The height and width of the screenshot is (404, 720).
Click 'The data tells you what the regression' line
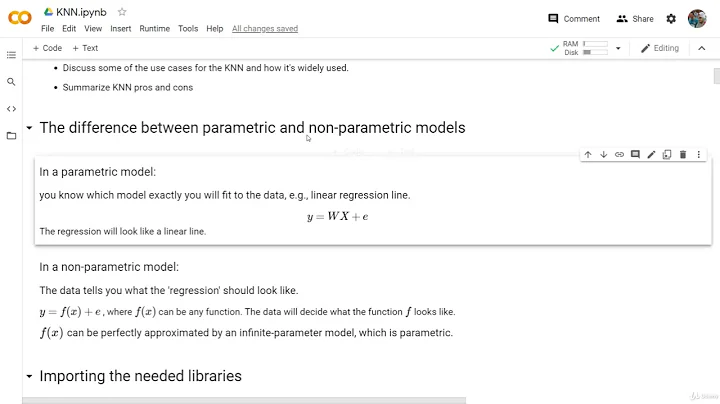coord(169,290)
